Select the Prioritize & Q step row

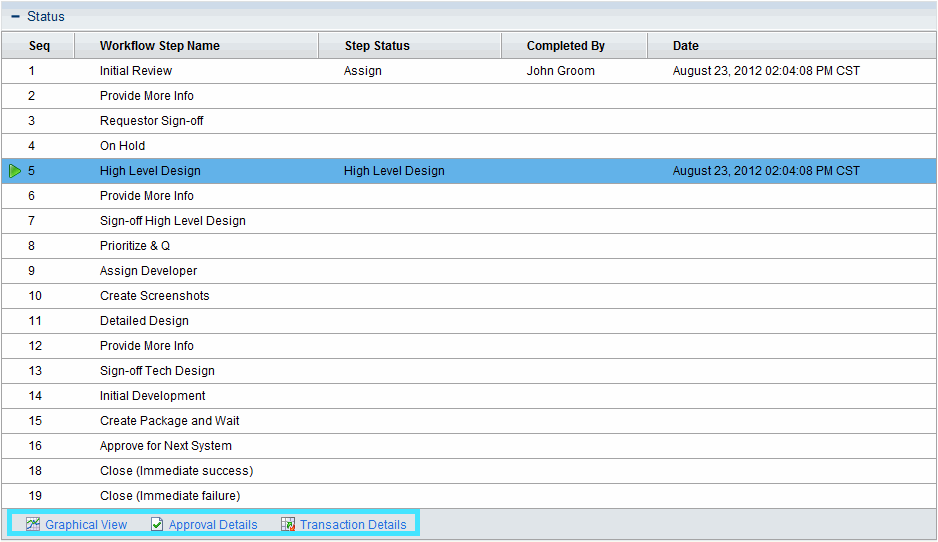(x=135, y=246)
